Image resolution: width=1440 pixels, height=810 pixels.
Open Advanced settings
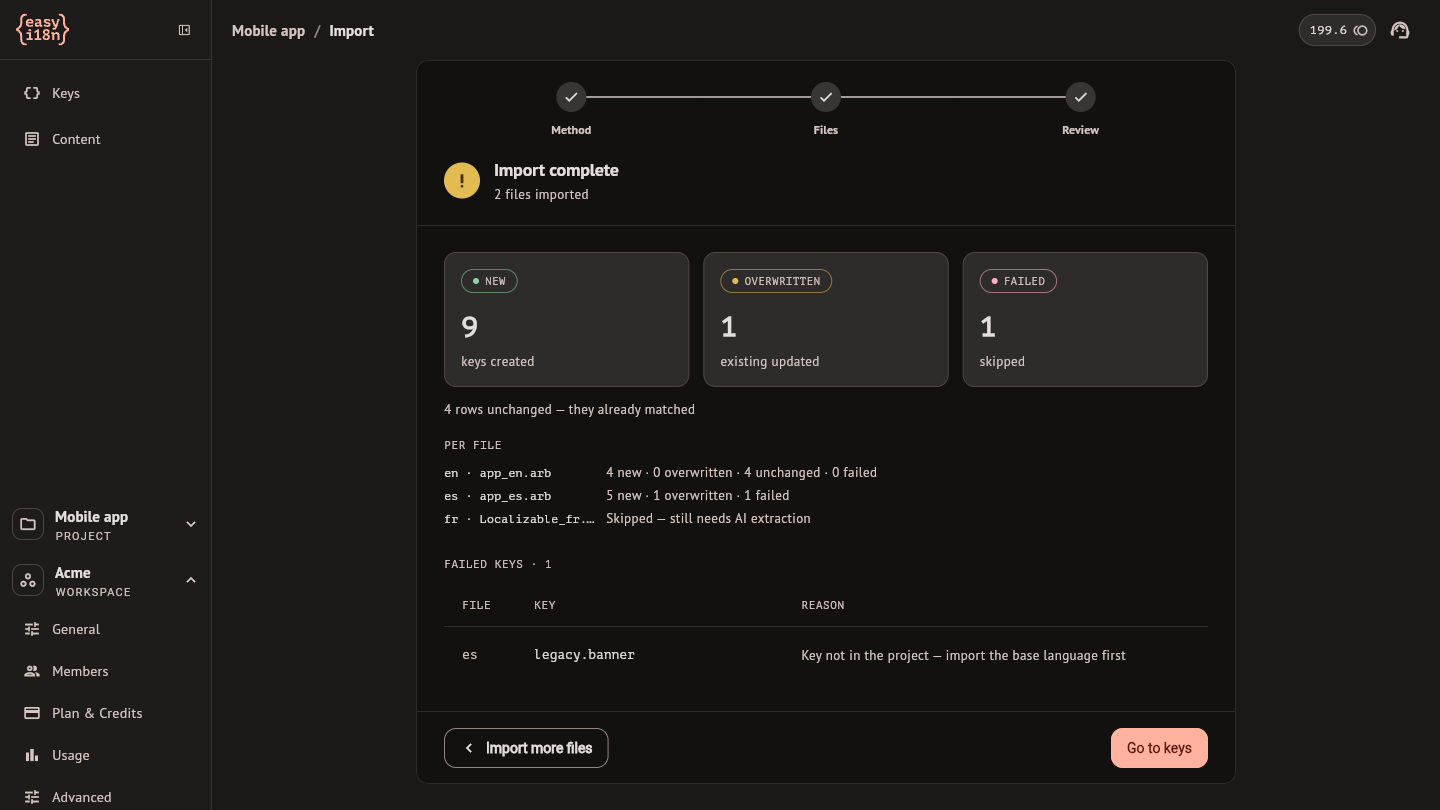pyautogui.click(x=105, y=797)
